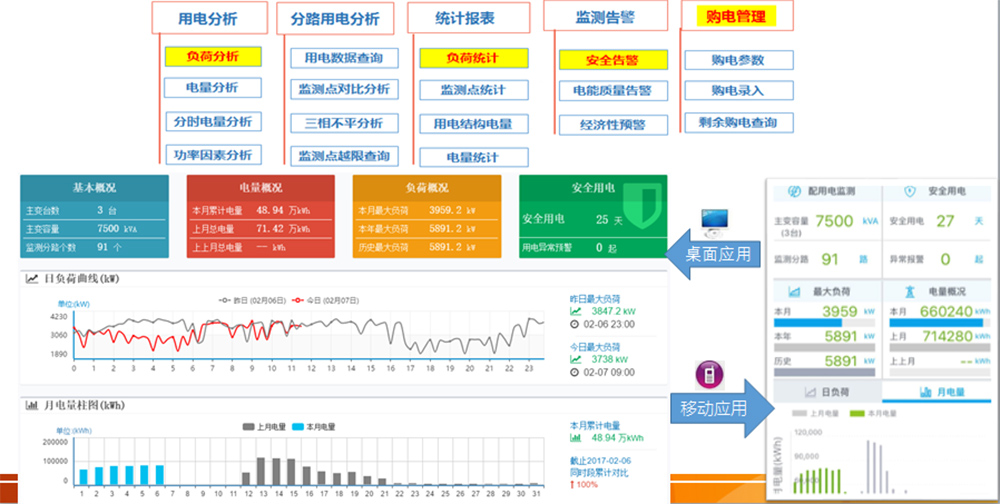Click clock icon beside 02-07 09:00

576,373
